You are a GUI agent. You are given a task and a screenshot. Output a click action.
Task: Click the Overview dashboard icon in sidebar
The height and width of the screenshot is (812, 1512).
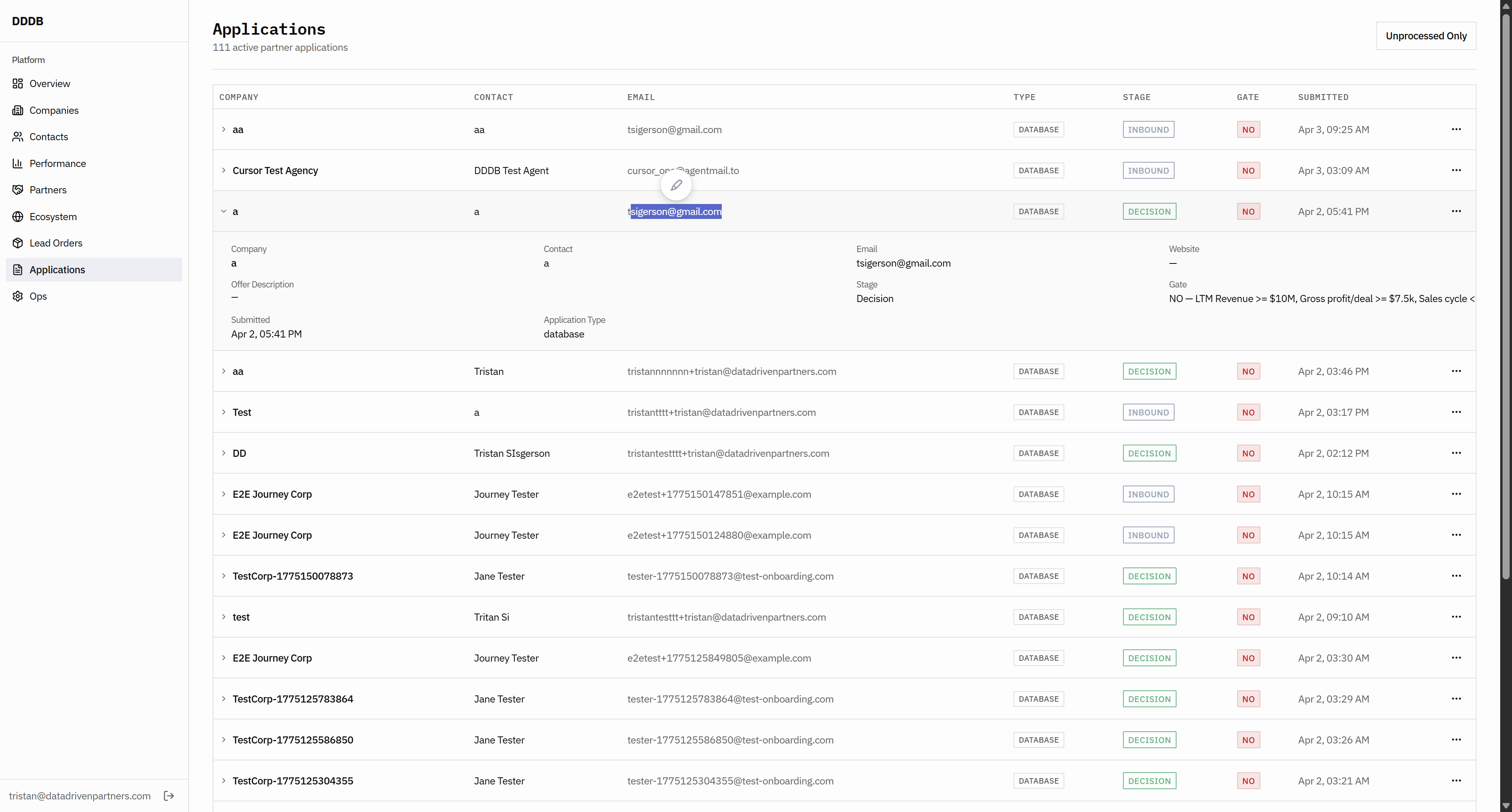point(18,83)
